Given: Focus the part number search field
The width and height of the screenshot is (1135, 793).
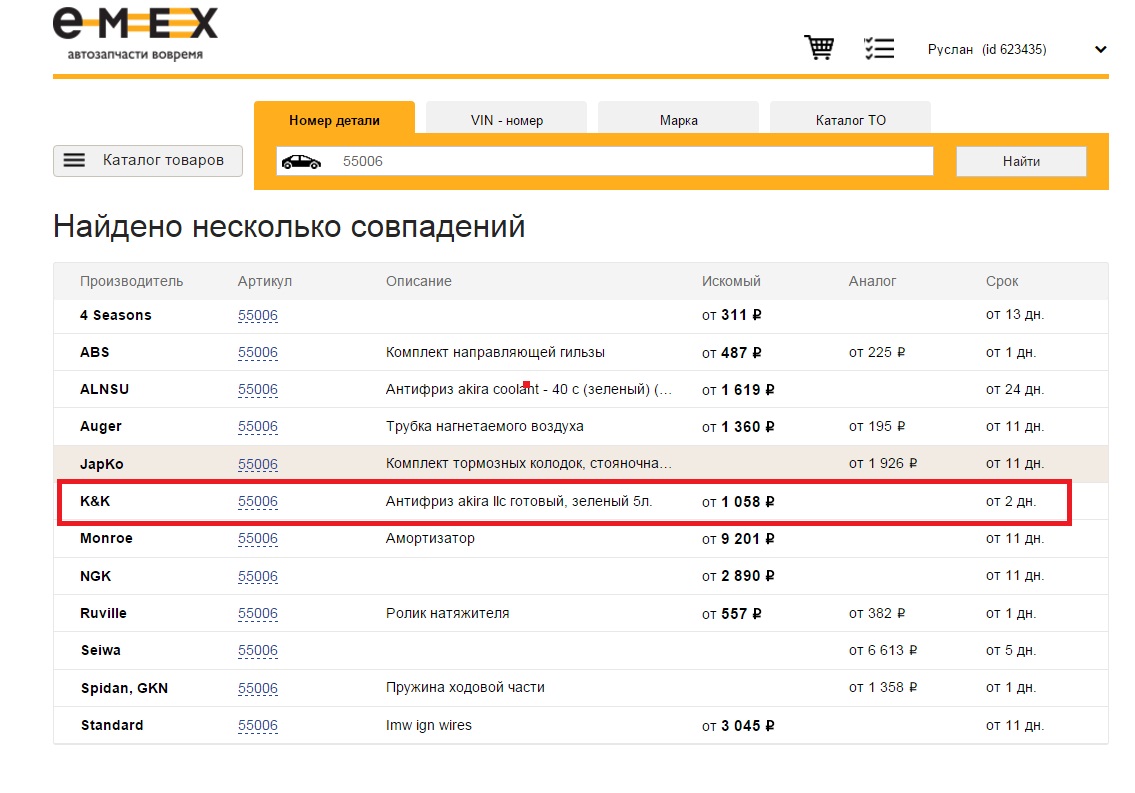Looking at the screenshot, I should tap(604, 161).
